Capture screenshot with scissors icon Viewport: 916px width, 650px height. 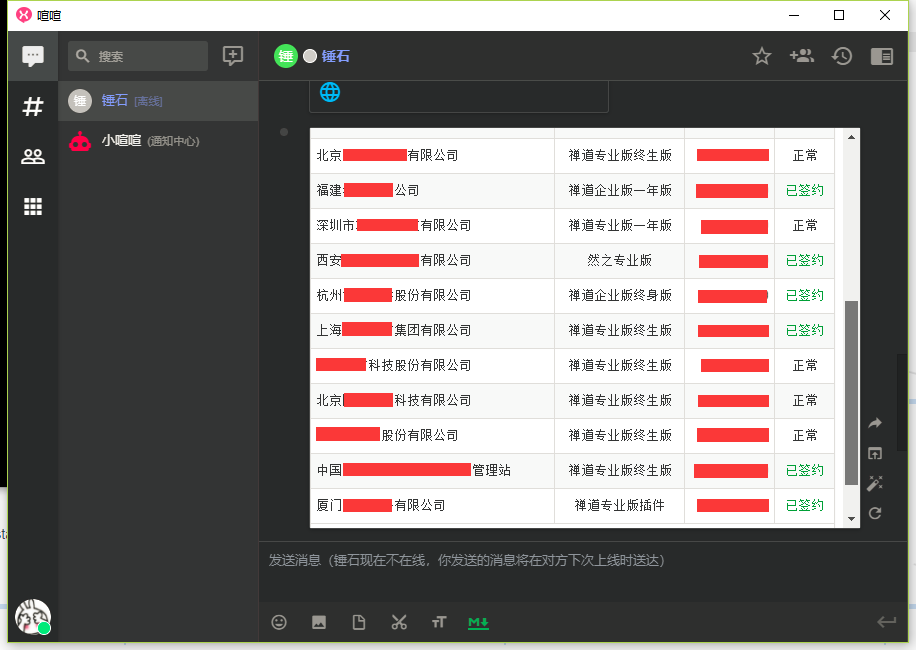tap(399, 623)
